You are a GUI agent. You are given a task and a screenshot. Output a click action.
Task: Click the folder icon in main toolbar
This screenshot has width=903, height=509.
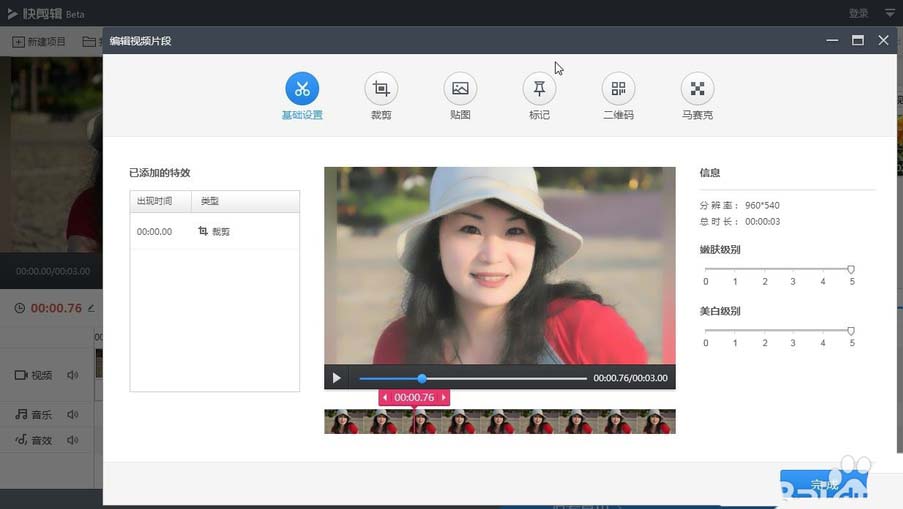[89, 41]
